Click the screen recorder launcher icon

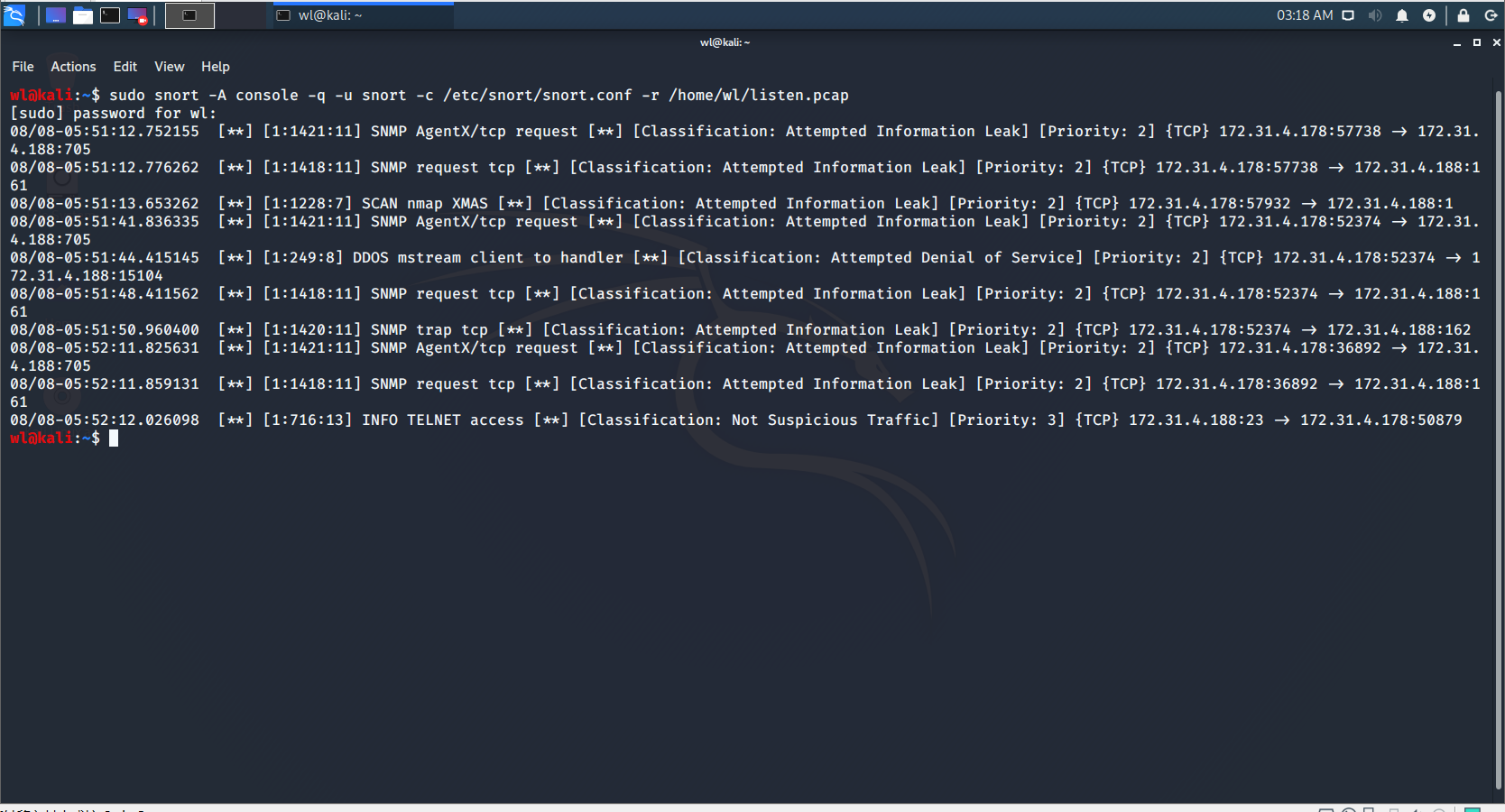click(137, 15)
